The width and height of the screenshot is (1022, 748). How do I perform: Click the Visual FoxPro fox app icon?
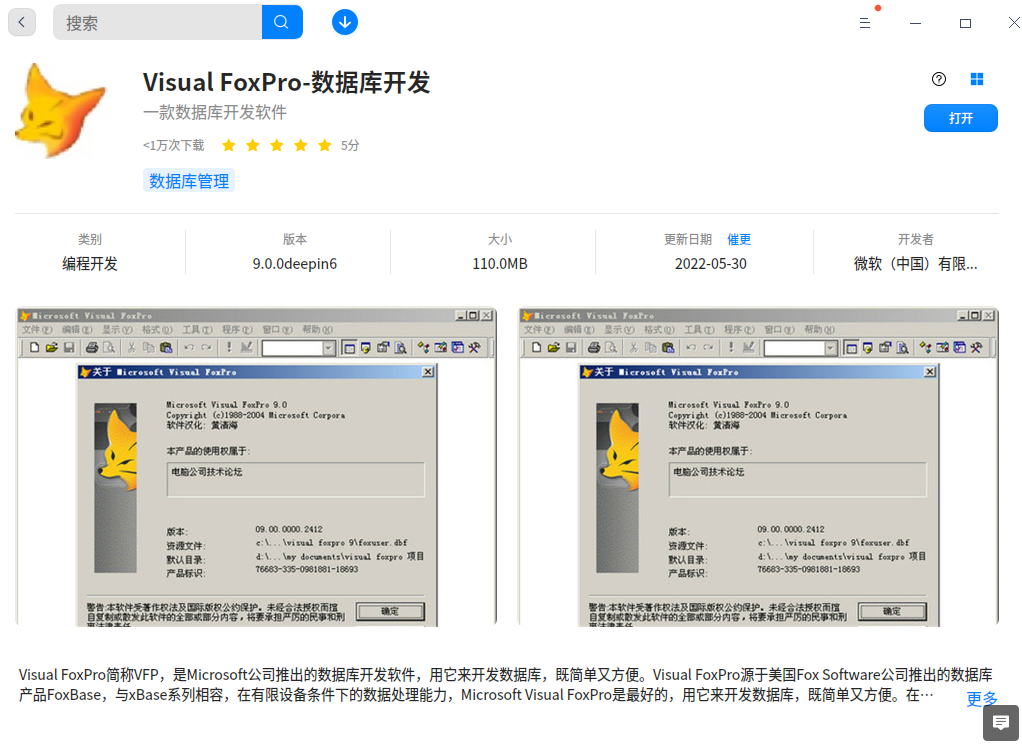(61, 111)
